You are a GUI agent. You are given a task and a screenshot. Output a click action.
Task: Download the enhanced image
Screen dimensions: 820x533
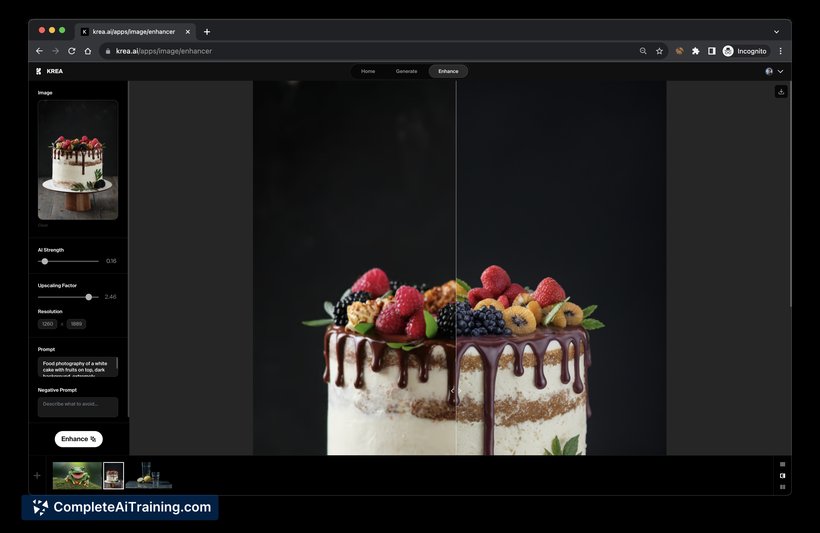coord(781,92)
